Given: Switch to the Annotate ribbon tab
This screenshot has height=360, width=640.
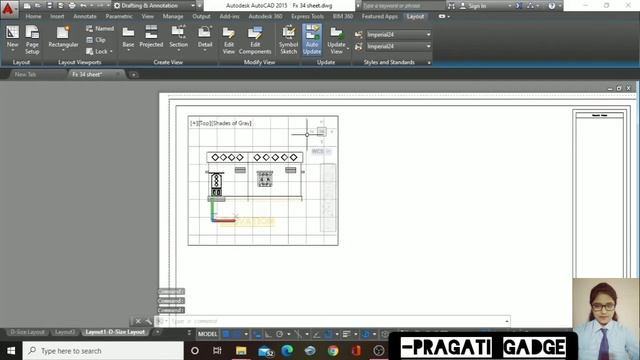Looking at the screenshot, I should (85, 16).
